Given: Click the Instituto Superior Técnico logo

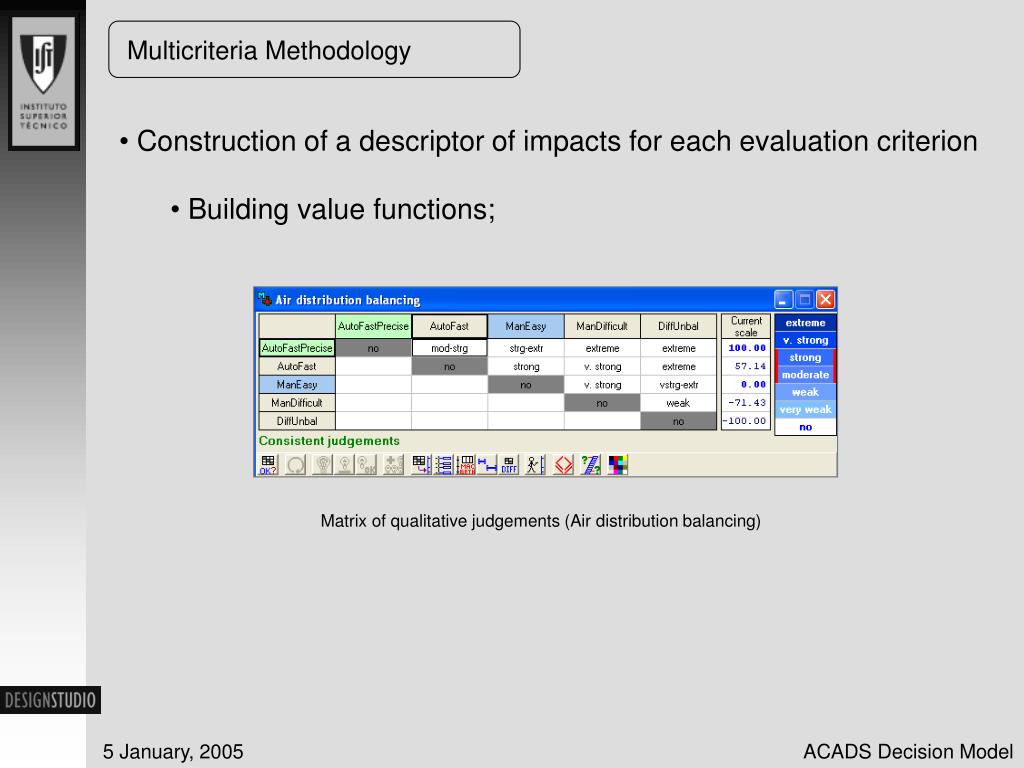Looking at the screenshot, I should pyautogui.click(x=44, y=82).
